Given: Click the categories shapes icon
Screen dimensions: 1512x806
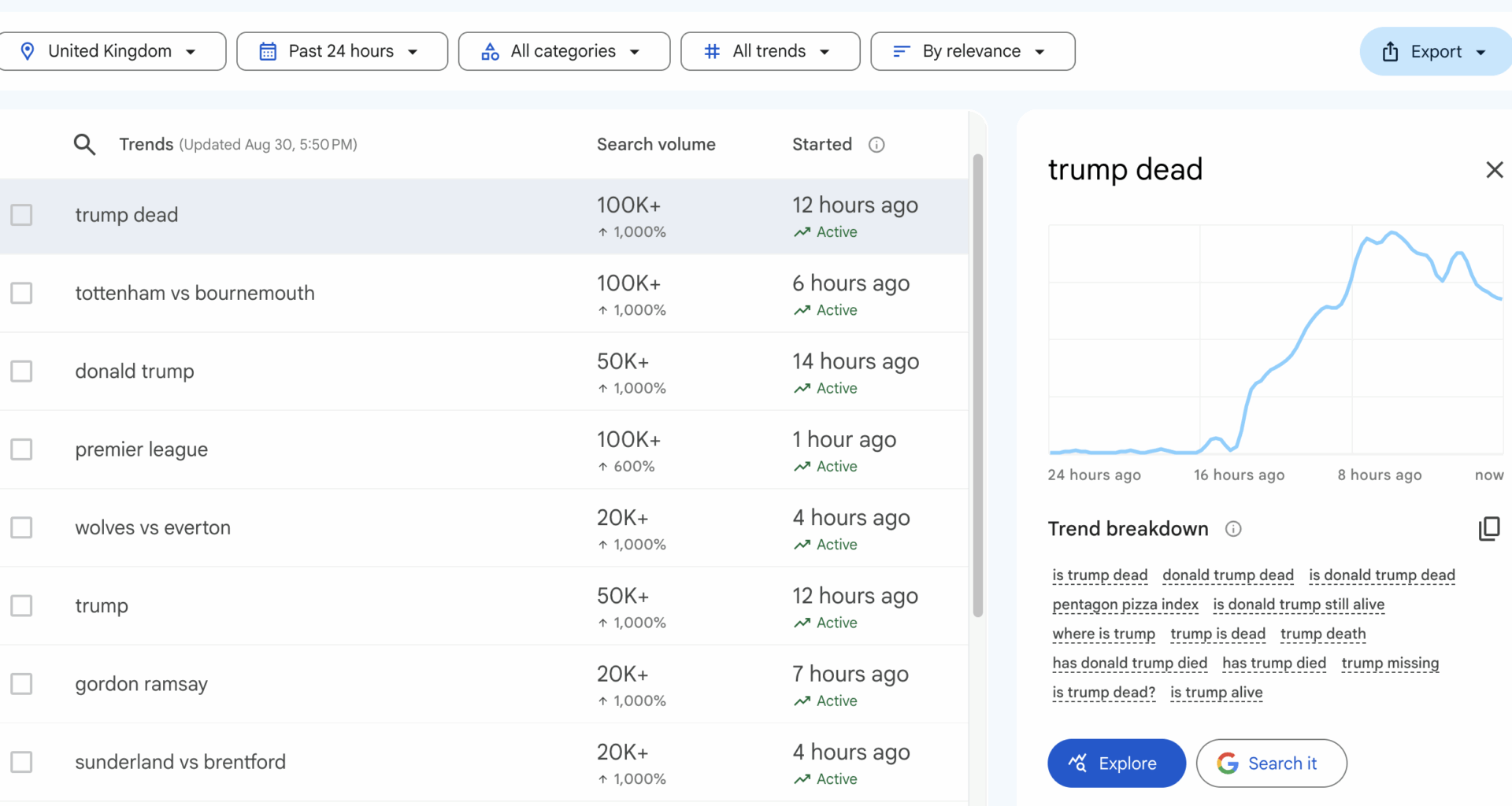Looking at the screenshot, I should click(x=490, y=51).
